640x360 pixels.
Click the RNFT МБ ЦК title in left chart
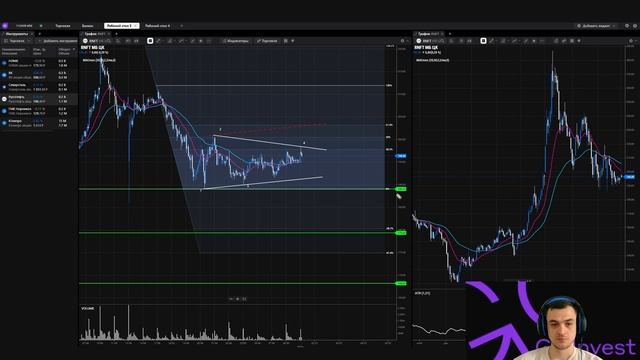point(92,48)
